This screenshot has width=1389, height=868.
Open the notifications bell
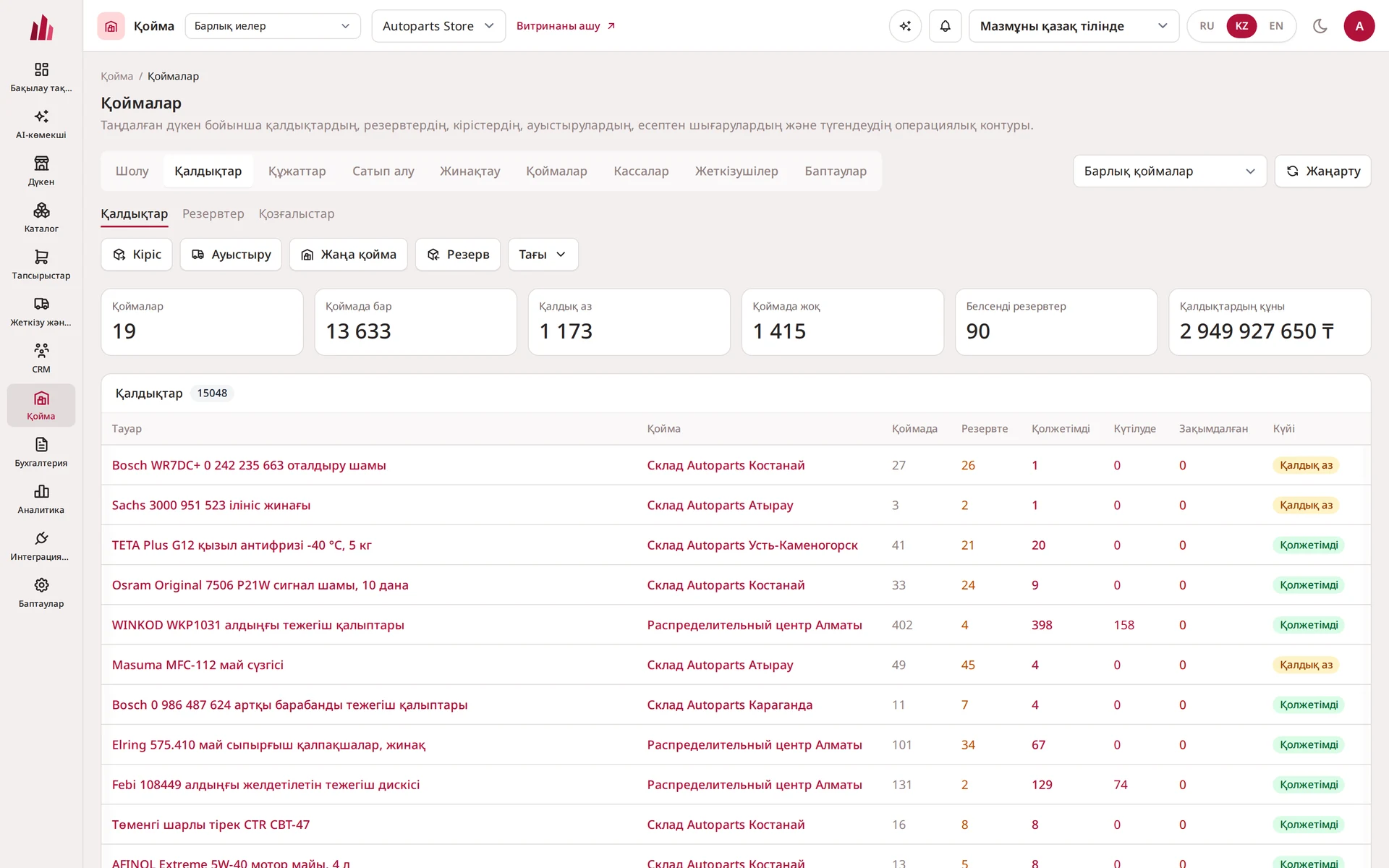[945, 26]
